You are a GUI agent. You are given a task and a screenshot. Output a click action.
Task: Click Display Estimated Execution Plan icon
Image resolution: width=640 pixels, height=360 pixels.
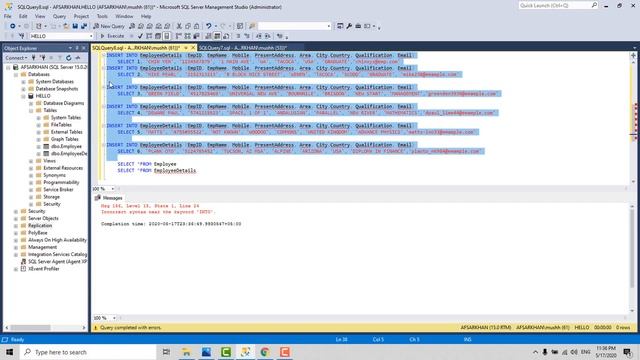(x=149, y=36)
